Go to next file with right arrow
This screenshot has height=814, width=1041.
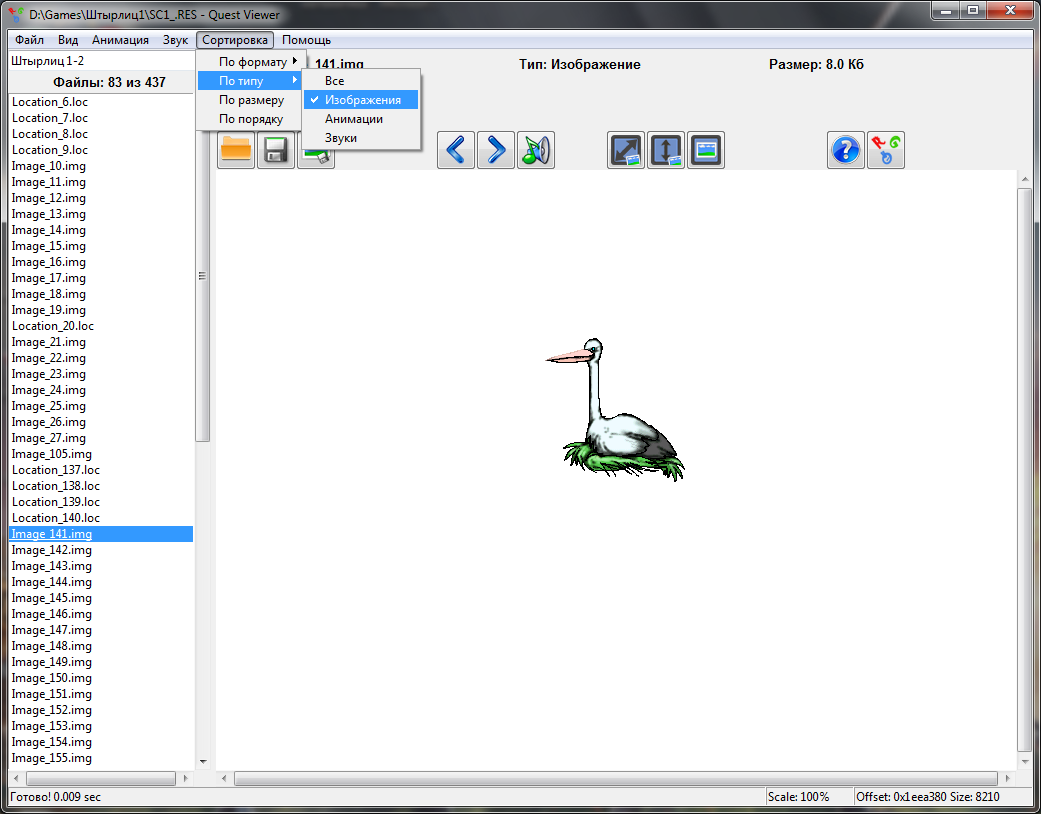click(496, 150)
